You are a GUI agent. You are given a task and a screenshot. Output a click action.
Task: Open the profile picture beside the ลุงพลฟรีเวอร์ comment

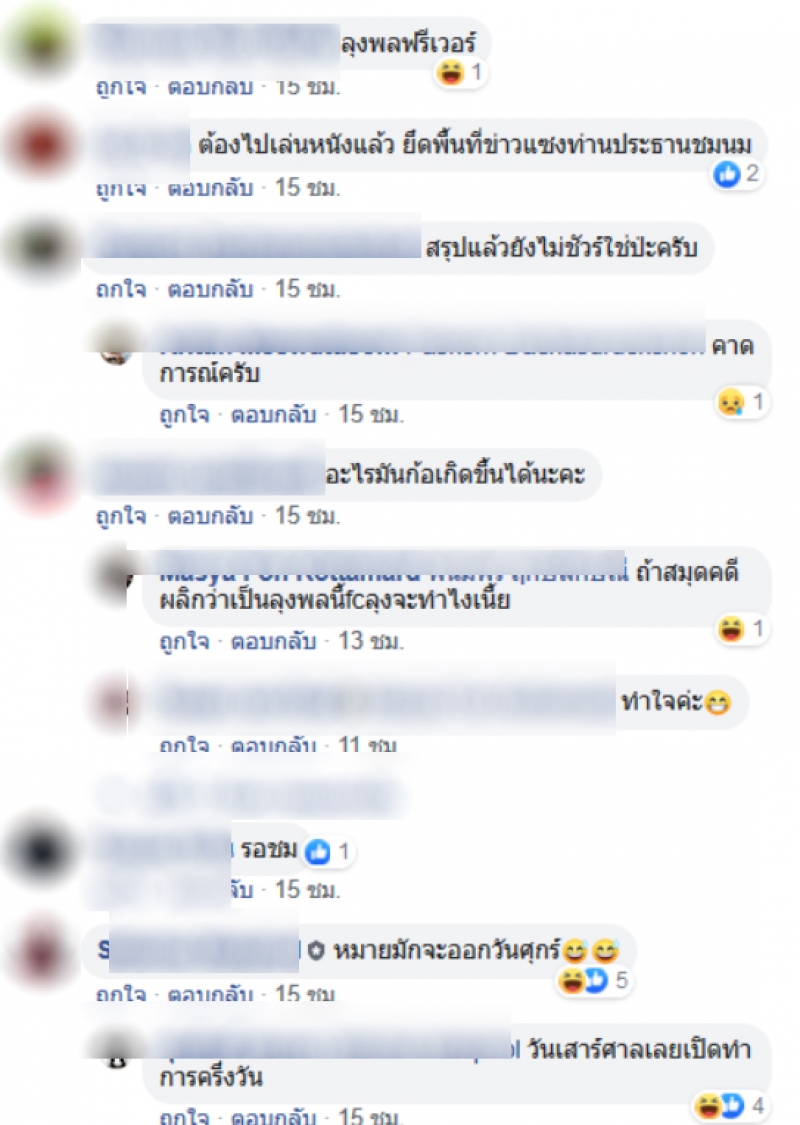point(40,42)
